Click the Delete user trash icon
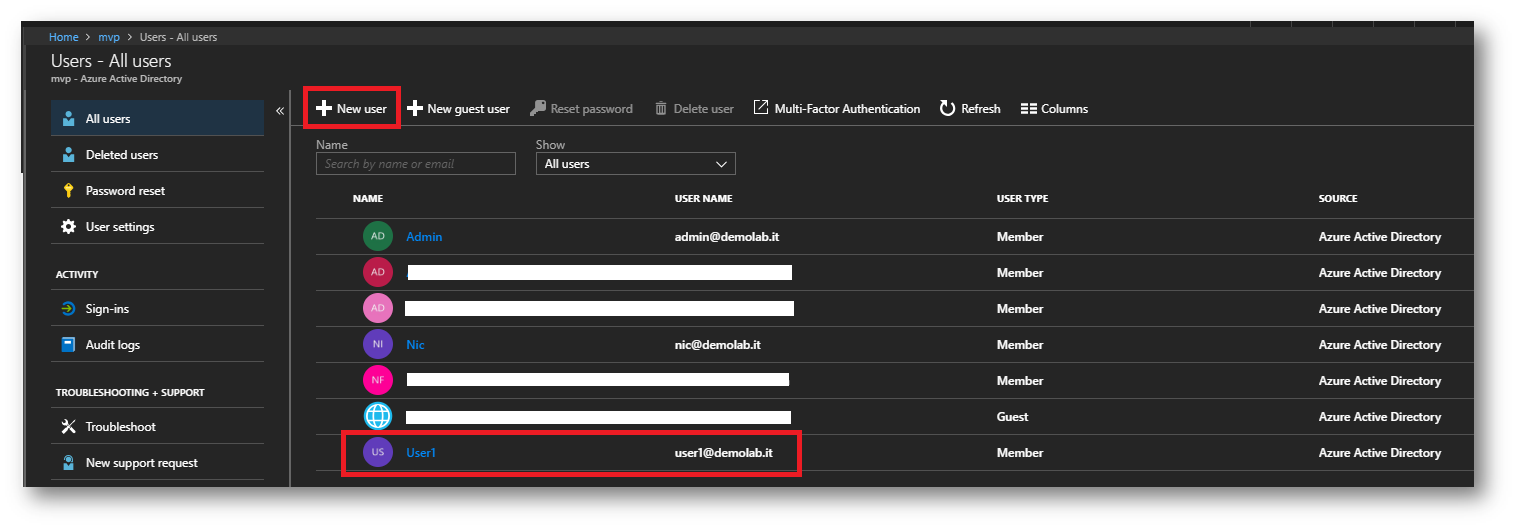The height and width of the screenshot is (529, 1516). pyautogui.click(x=661, y=108)
